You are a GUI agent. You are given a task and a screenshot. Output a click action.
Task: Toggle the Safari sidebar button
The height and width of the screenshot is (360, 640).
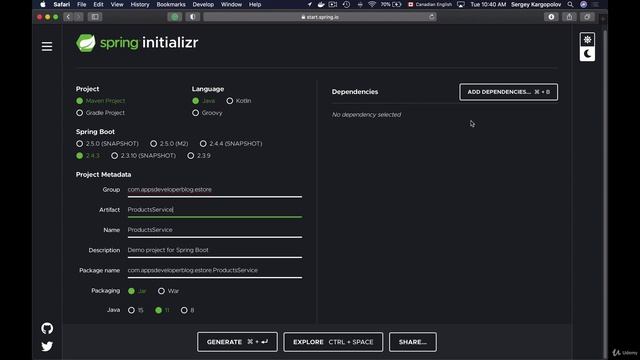[x=95, y=17]
